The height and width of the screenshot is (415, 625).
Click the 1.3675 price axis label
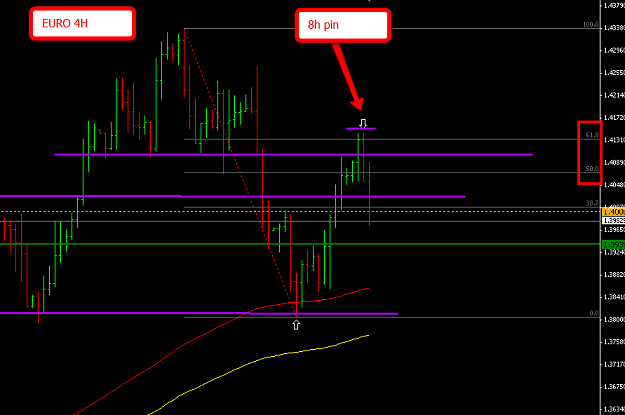pyautogui.click(x=614, y=387)
